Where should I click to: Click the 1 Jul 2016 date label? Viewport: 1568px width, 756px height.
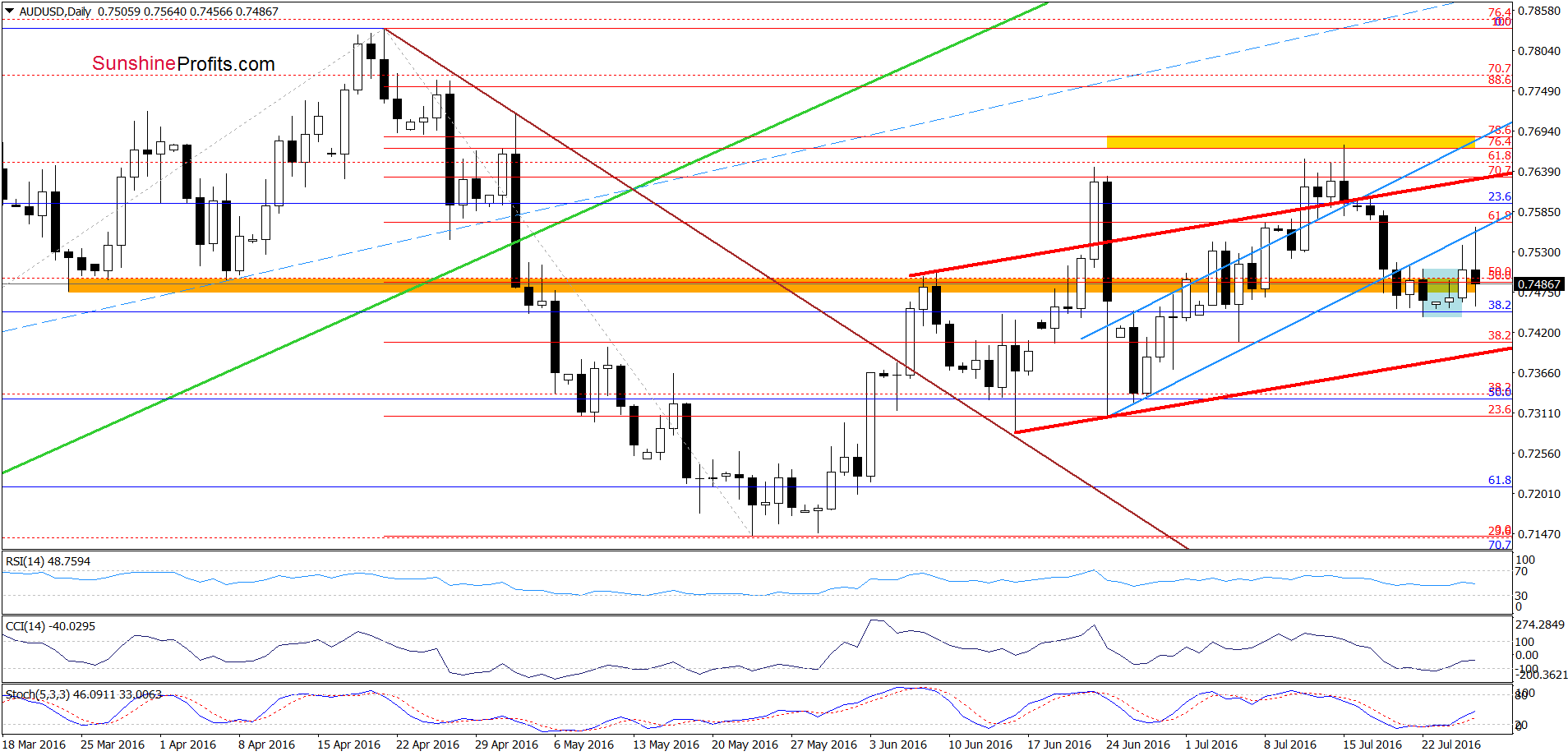click(x=1211, y=744)
